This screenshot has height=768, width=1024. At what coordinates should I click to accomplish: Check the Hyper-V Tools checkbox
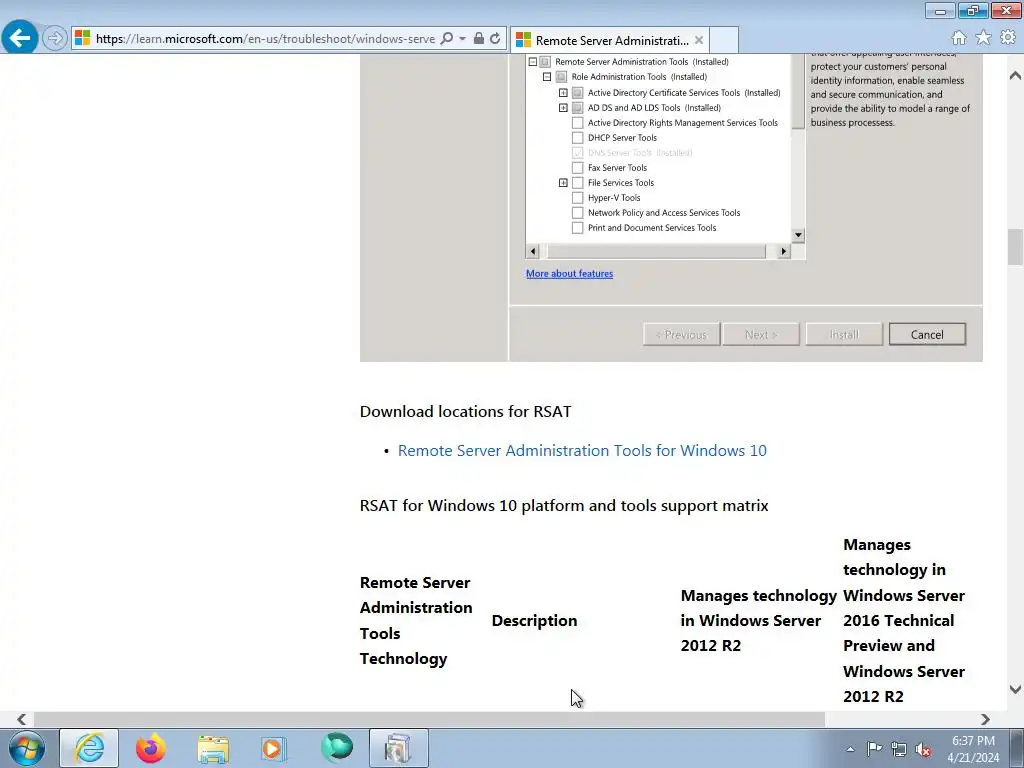click(x=577, y=198)
